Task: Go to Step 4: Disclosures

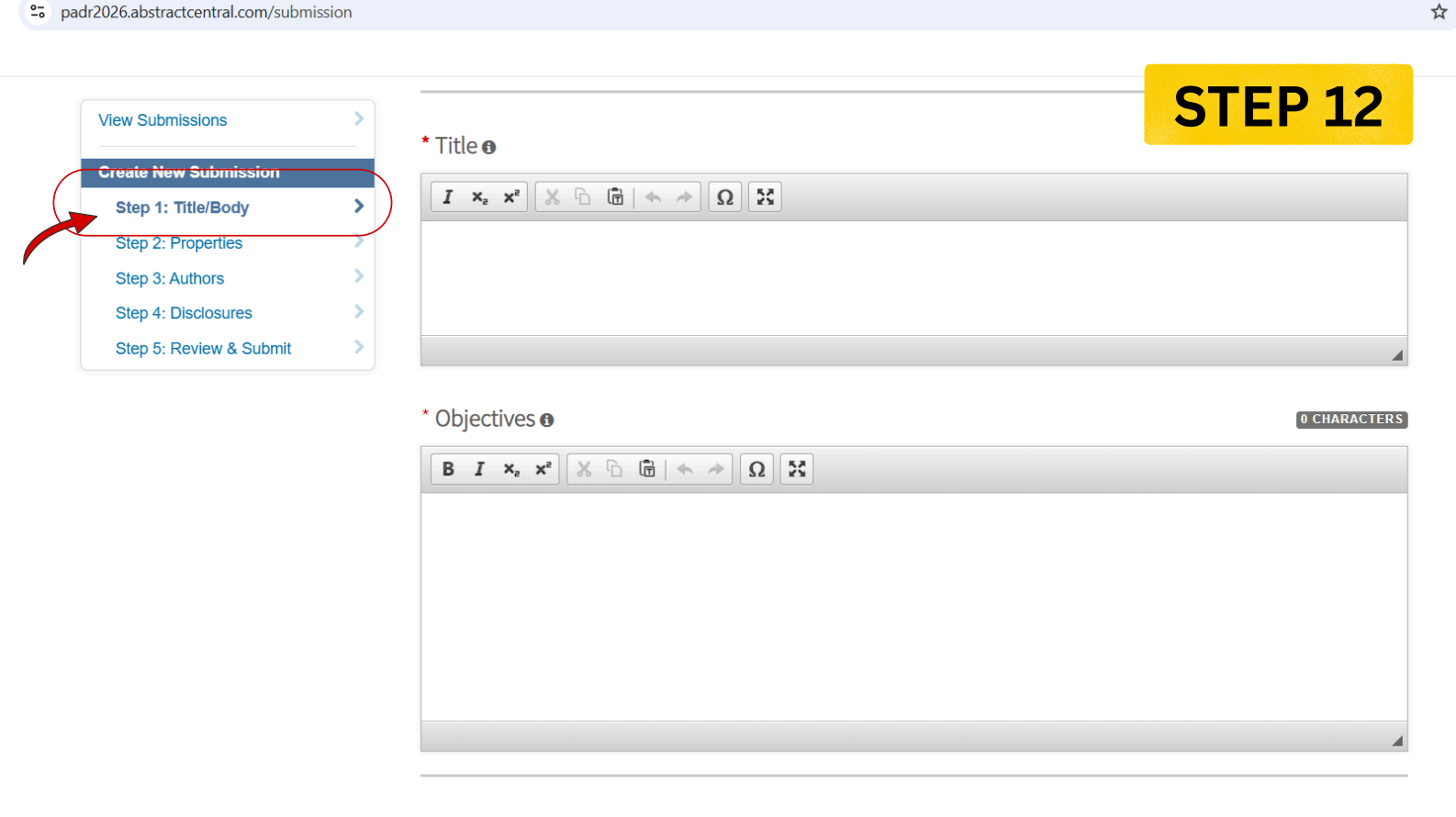Action: click(x=184, y=313)
